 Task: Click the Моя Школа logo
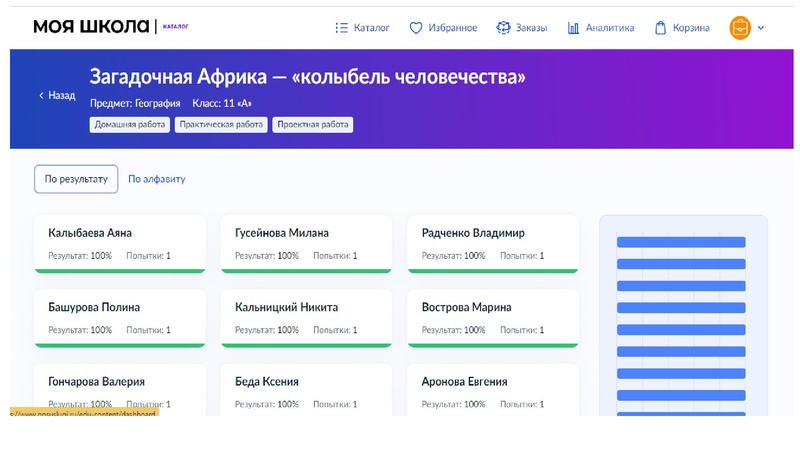pyautogui.click(x=91, y=26)
